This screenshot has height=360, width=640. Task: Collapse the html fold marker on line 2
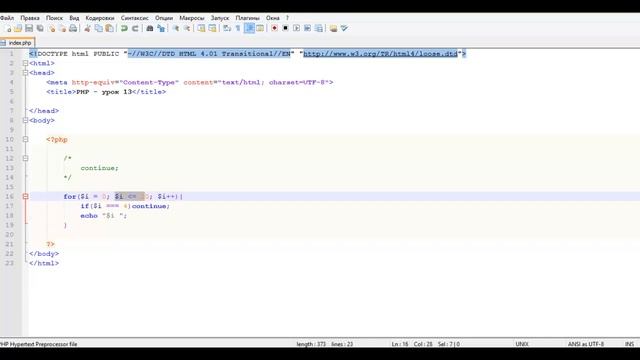25,63
